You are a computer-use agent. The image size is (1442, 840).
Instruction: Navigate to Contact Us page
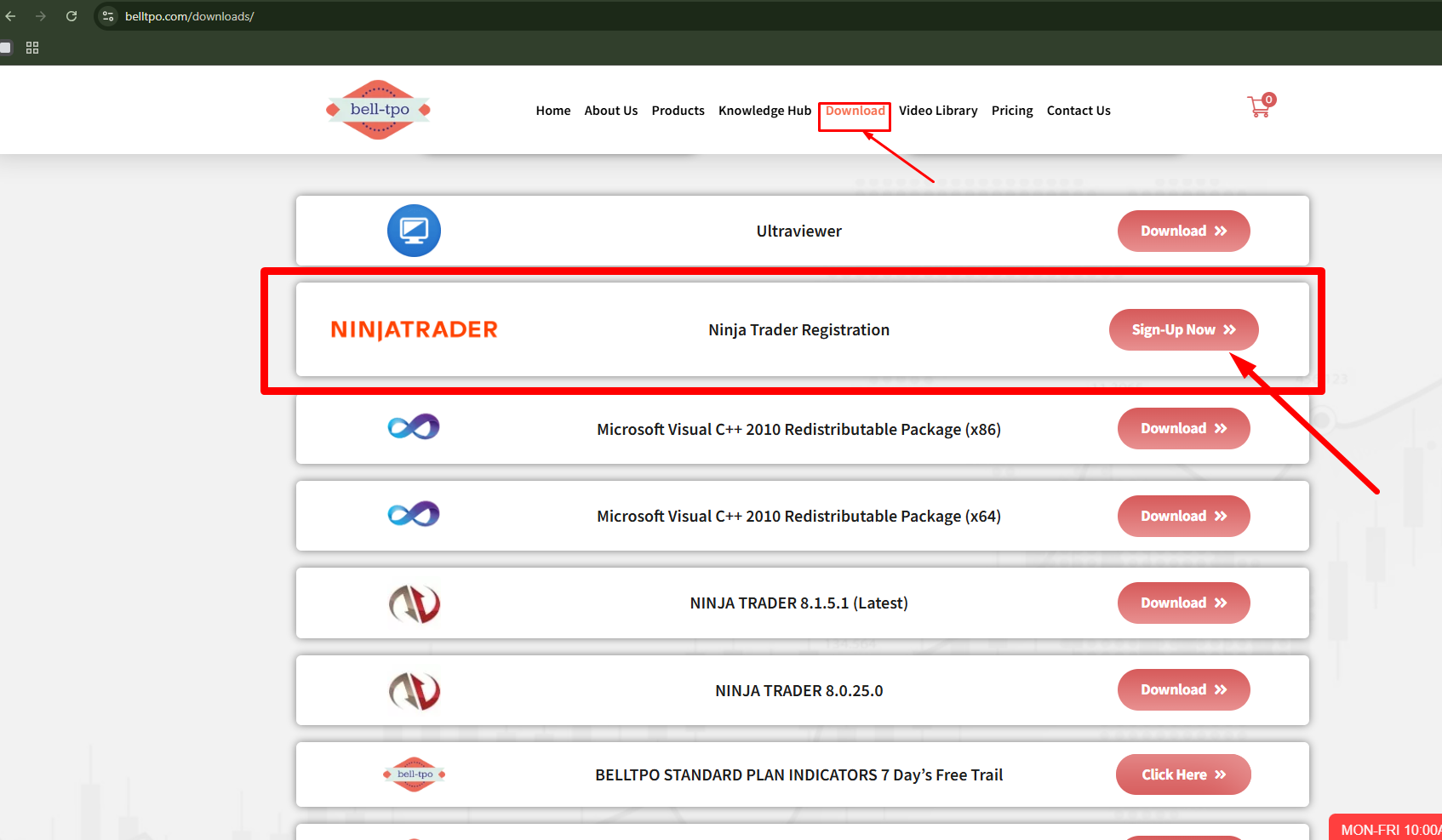(x=1078, y=111)
